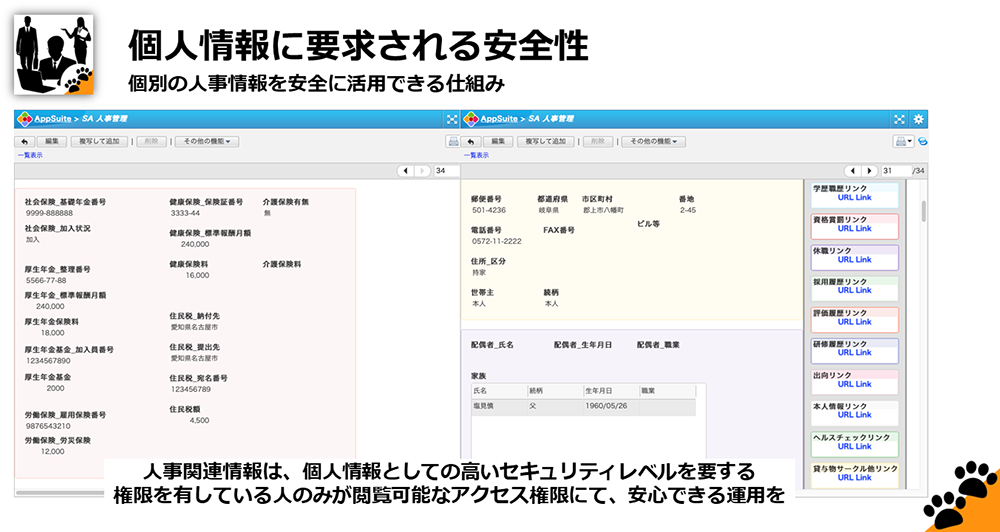Go to next record in right panel pager
Screen dimensions: 1000x532
pyautogui.click(x=870, y=171)
